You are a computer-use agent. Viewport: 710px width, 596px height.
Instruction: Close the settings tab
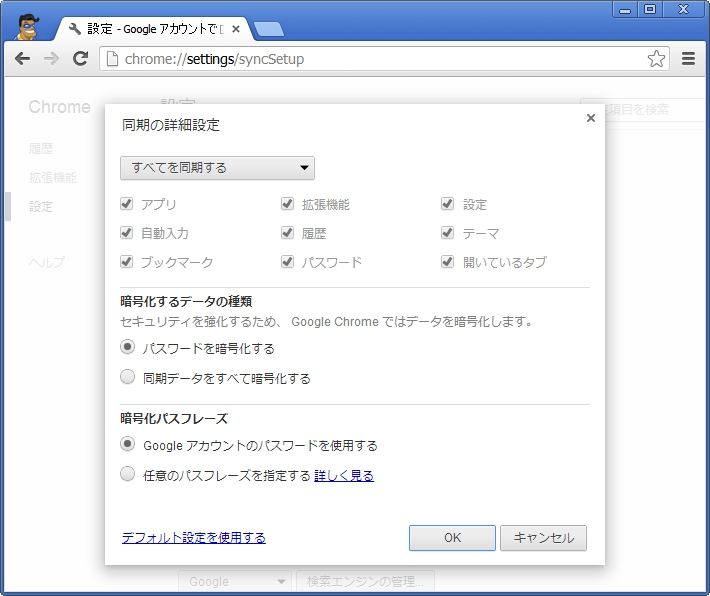tap(236, 29)
